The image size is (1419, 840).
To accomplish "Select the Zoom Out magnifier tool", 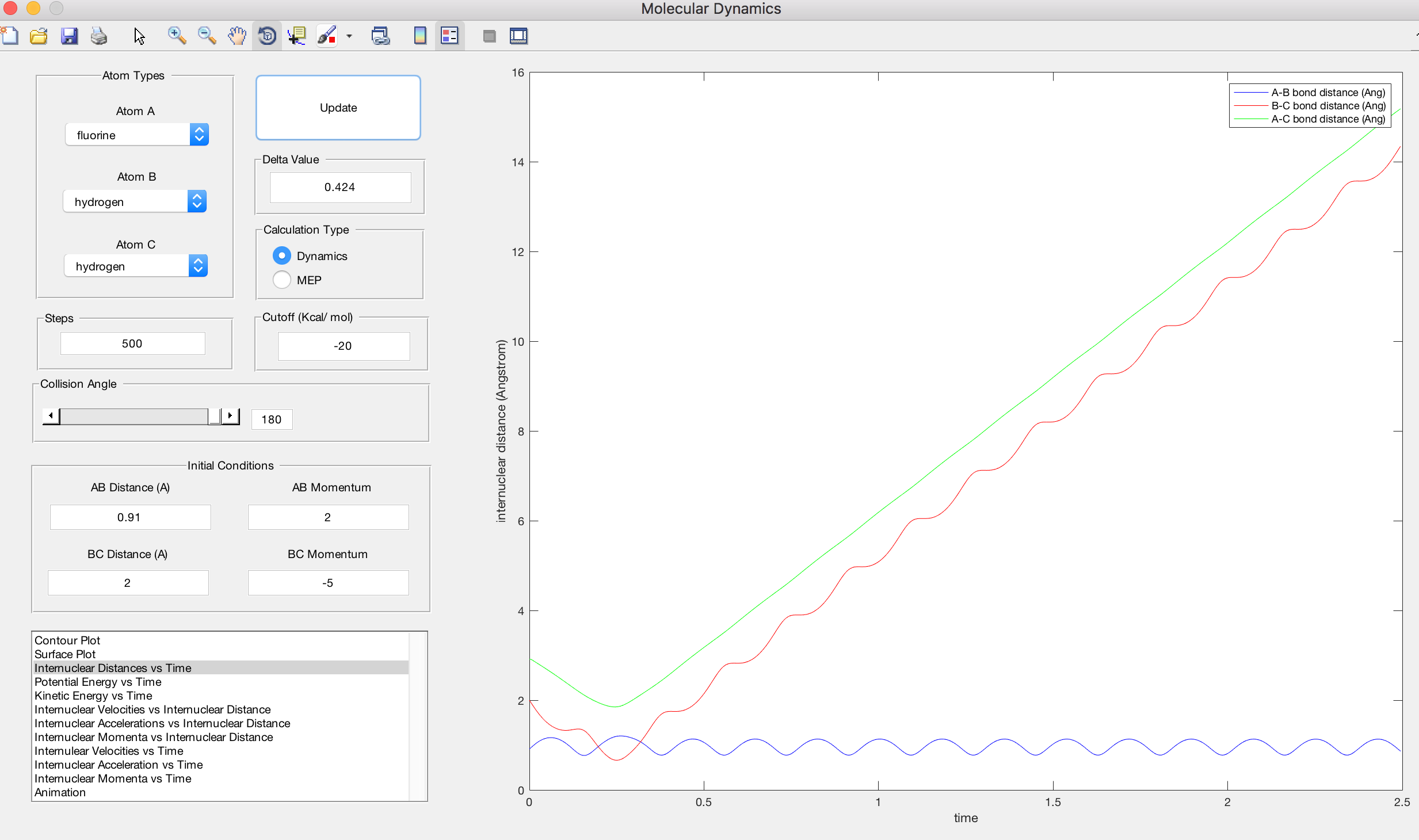I will pos(207,36).
